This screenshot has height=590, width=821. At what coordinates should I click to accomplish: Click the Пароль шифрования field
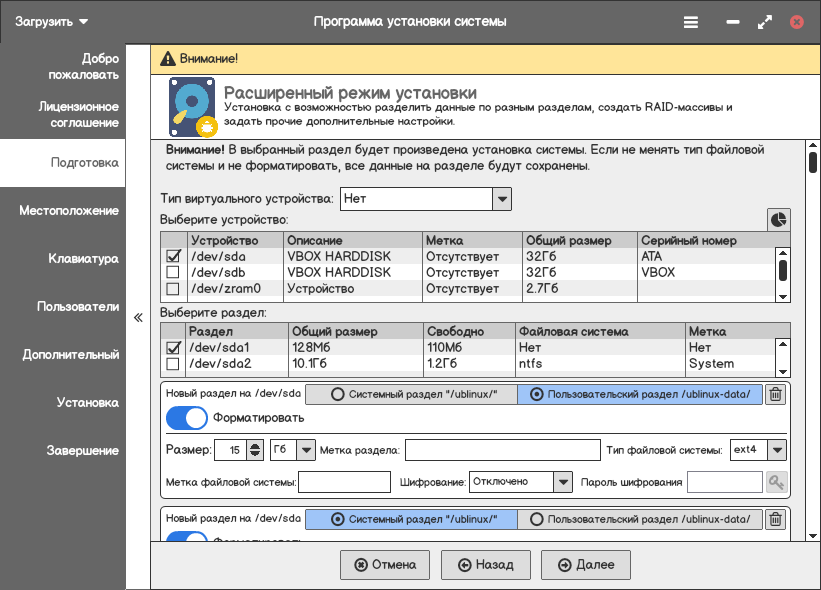click(725, 482)
